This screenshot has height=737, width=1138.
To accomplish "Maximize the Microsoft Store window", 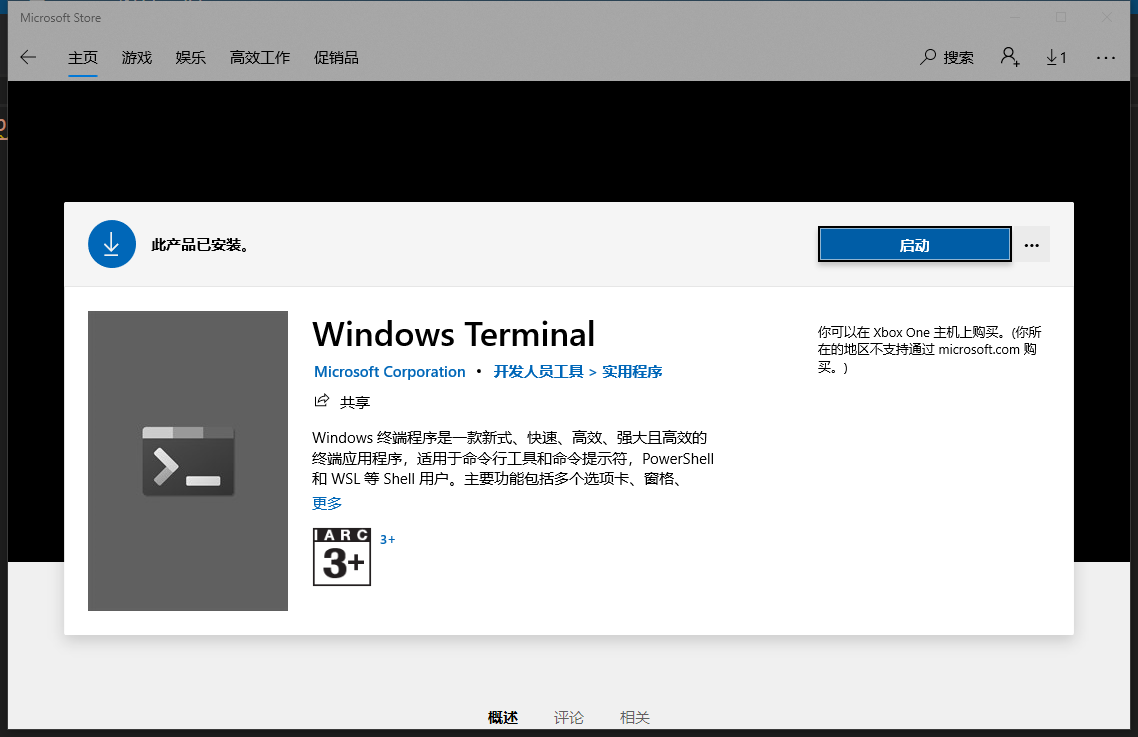I will [1061, 17].
